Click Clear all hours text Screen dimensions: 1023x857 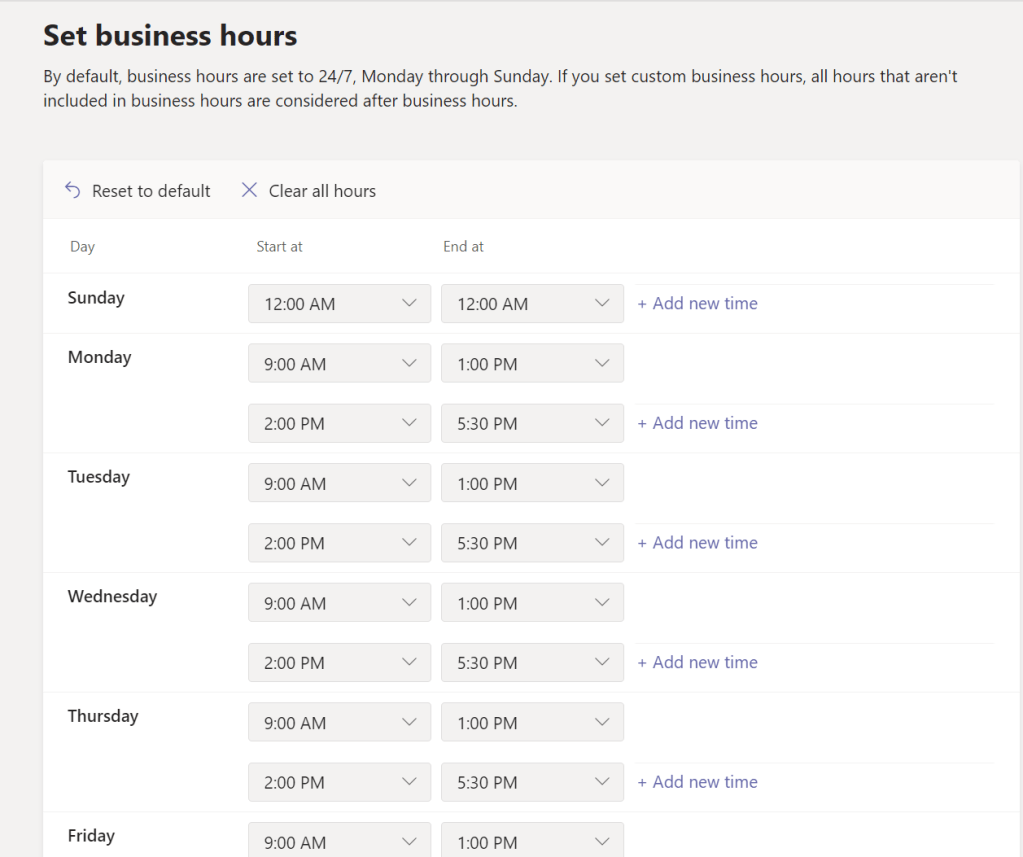coord(322,191)
